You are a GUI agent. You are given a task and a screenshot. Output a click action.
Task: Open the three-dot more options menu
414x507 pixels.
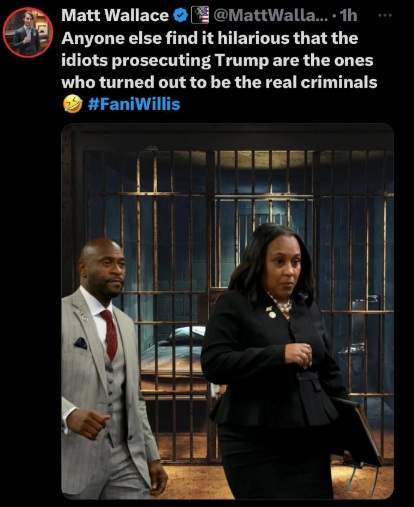[386, 15]
